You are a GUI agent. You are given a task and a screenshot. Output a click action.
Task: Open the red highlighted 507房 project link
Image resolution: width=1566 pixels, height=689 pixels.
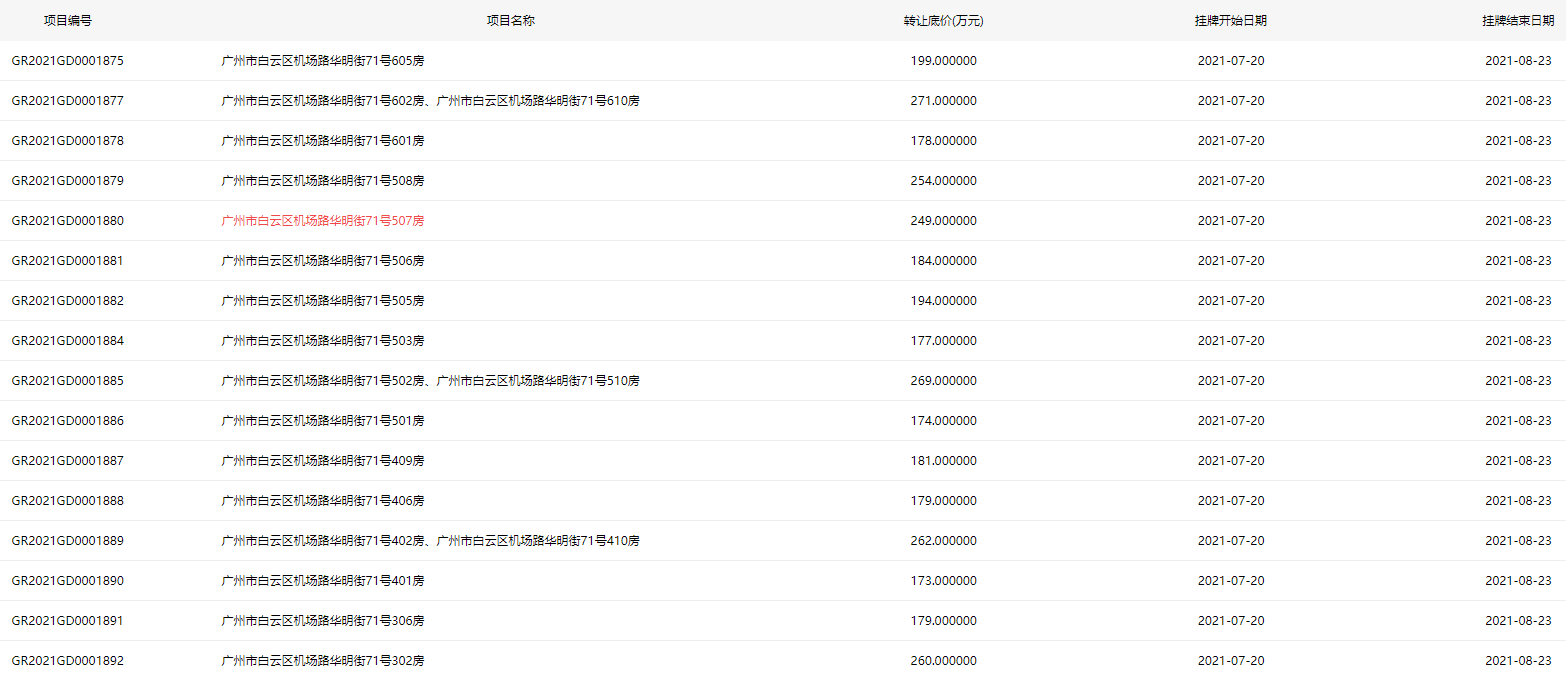(x=322, y=221)
